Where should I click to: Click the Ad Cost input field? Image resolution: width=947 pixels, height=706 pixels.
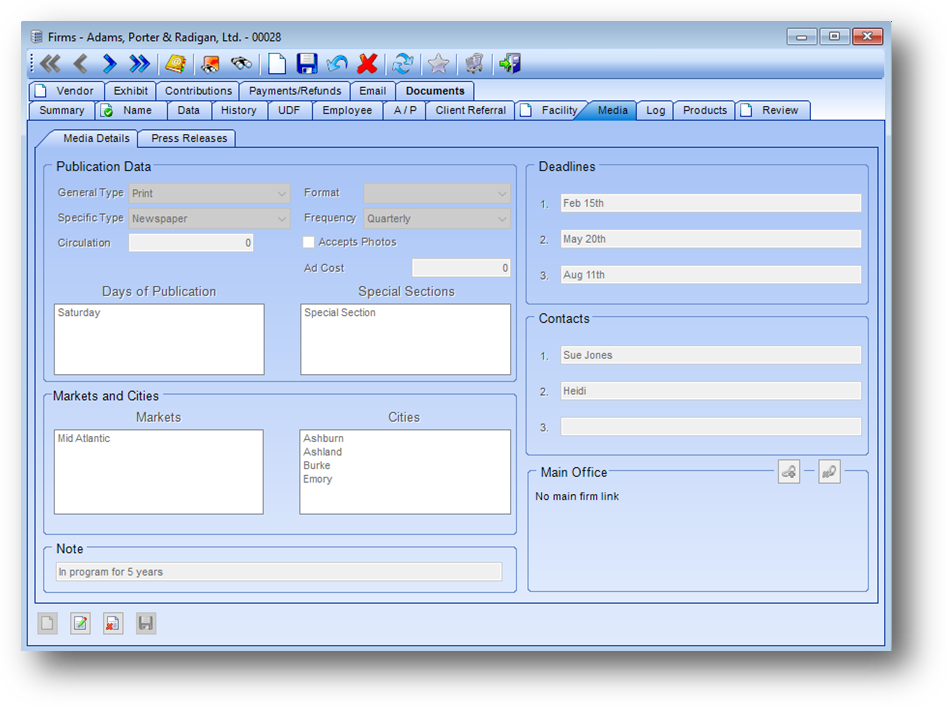(461, 268)
